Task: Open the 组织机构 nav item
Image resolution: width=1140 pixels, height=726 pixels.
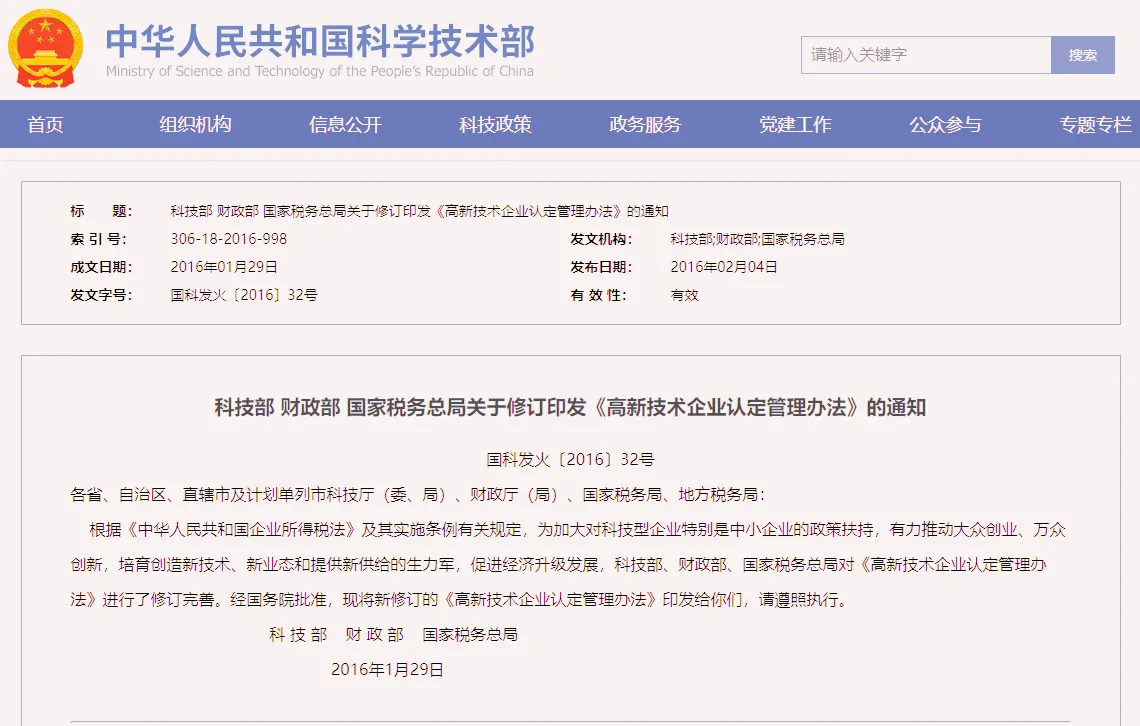Action: coord(196,124)
